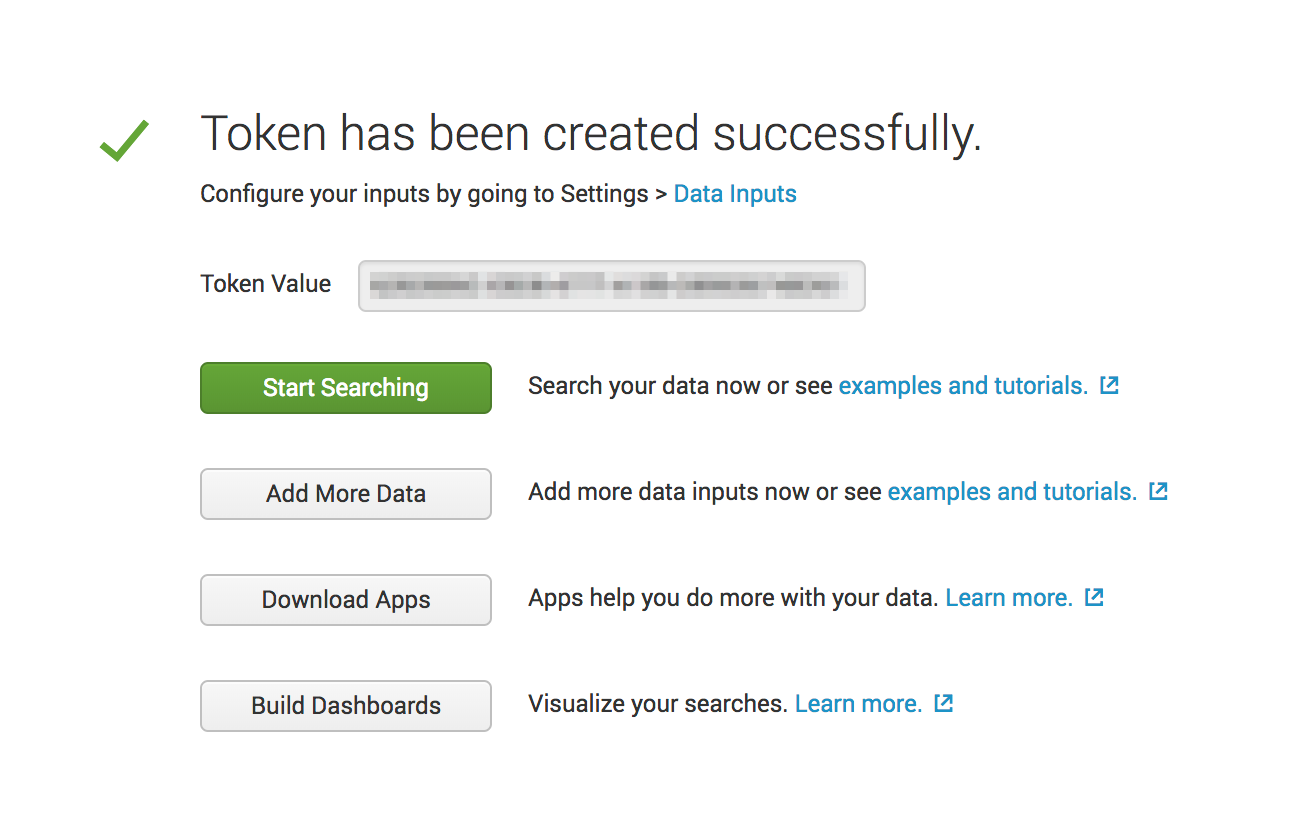Click the Add More Data button
The width and height of the screenshot is (1290, 834).
tap(345, 494)
